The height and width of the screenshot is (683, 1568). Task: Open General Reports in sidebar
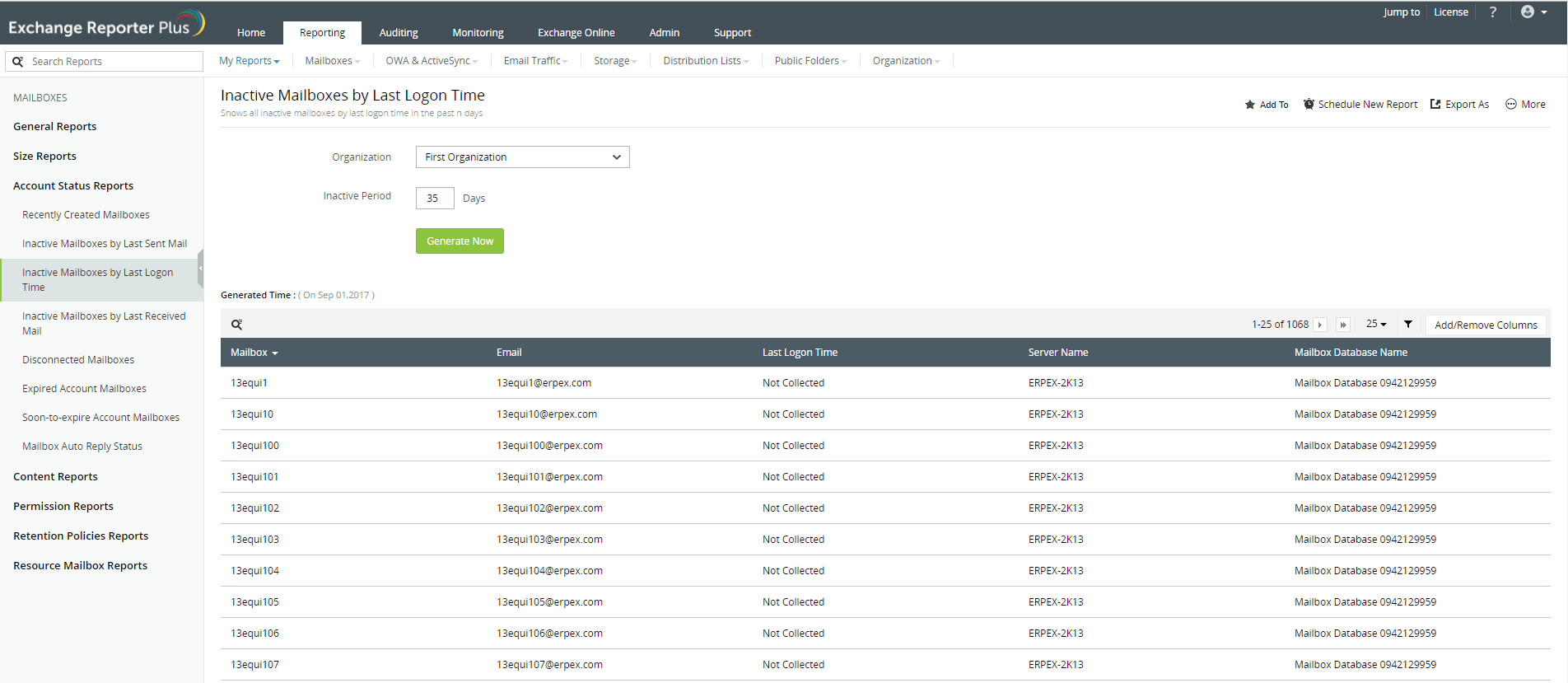click(55, 127)
